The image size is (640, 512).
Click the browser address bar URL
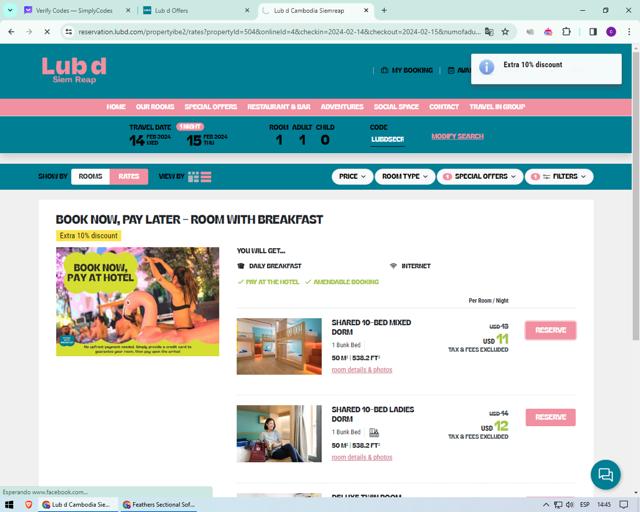[x=279, y=31]
